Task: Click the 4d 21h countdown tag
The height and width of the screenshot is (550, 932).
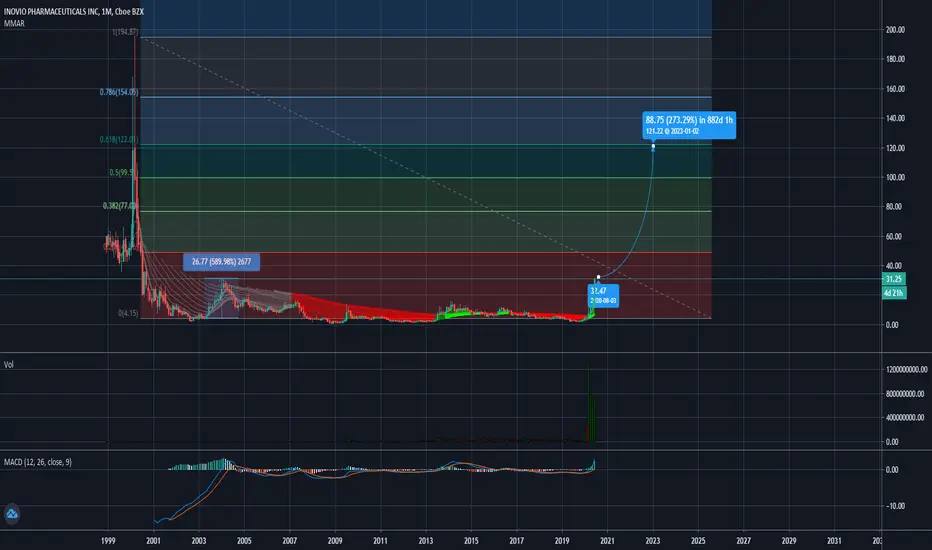Action: (x=894, y=293)
